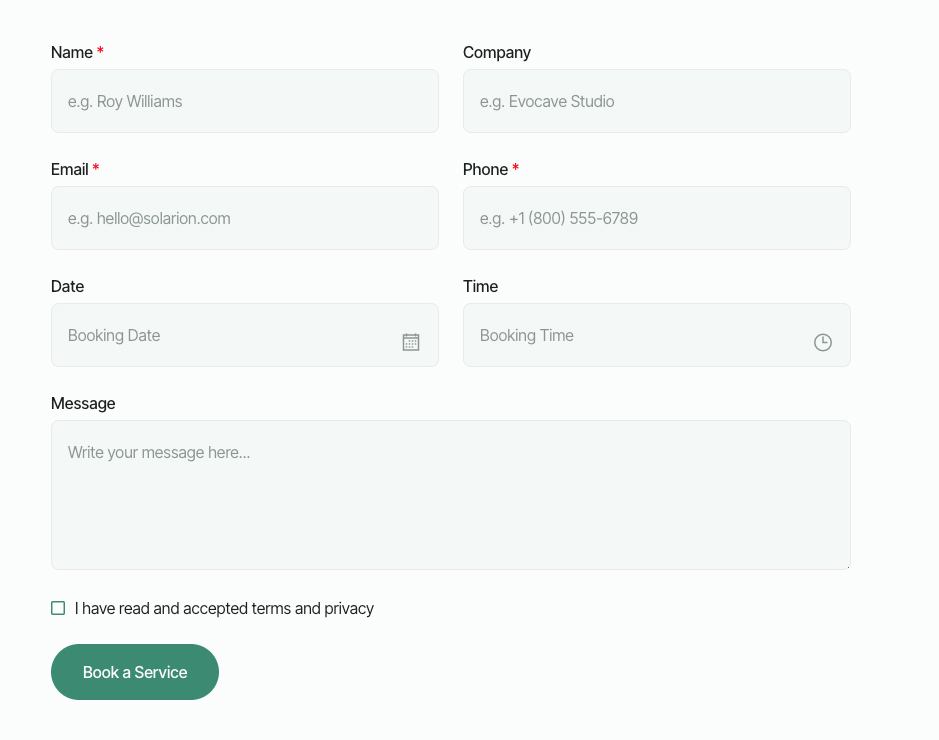Click the terms and privacy statement text
939x740 pixels.
tap(224, 608)
